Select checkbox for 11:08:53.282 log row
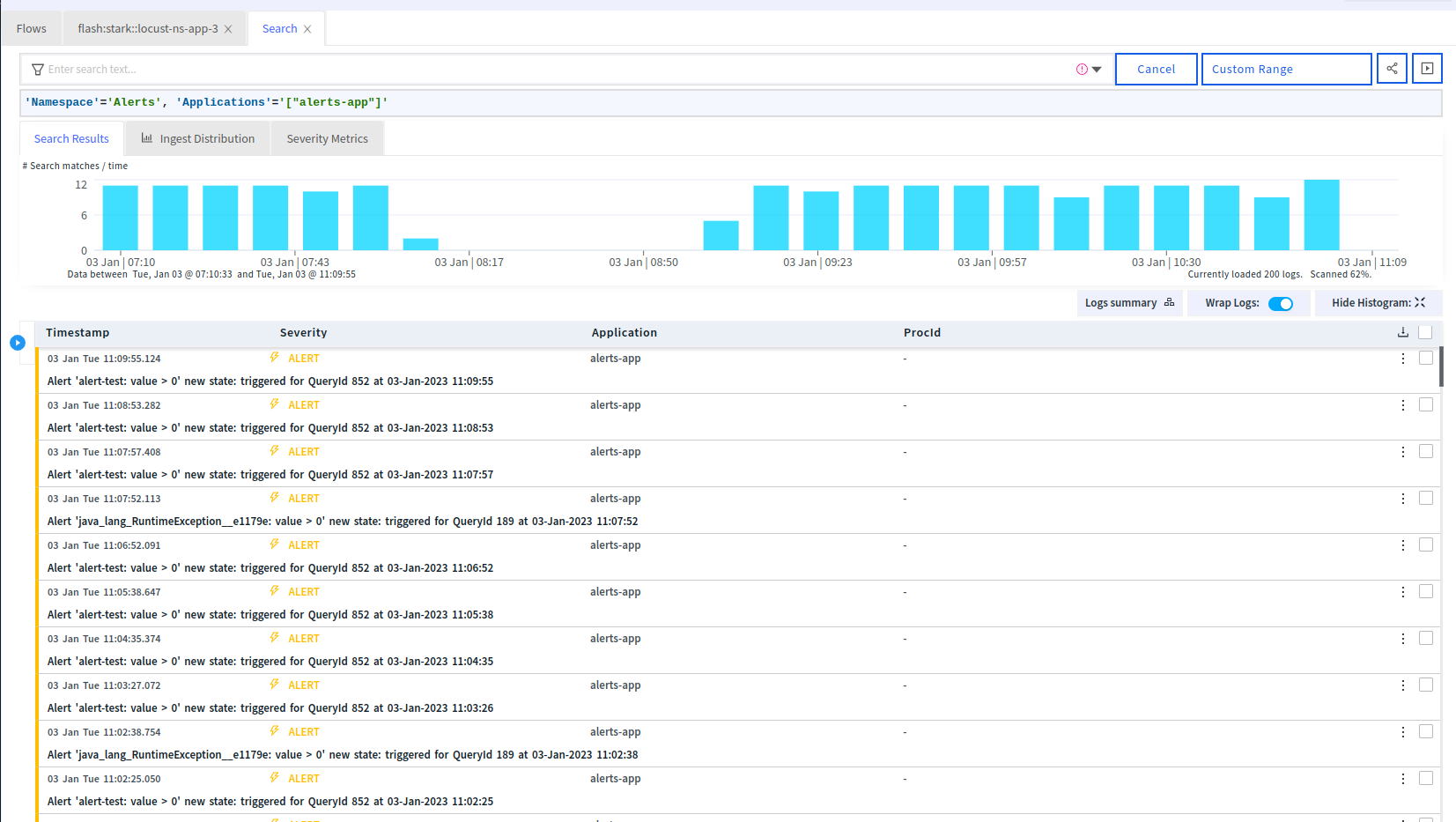 1425,405
